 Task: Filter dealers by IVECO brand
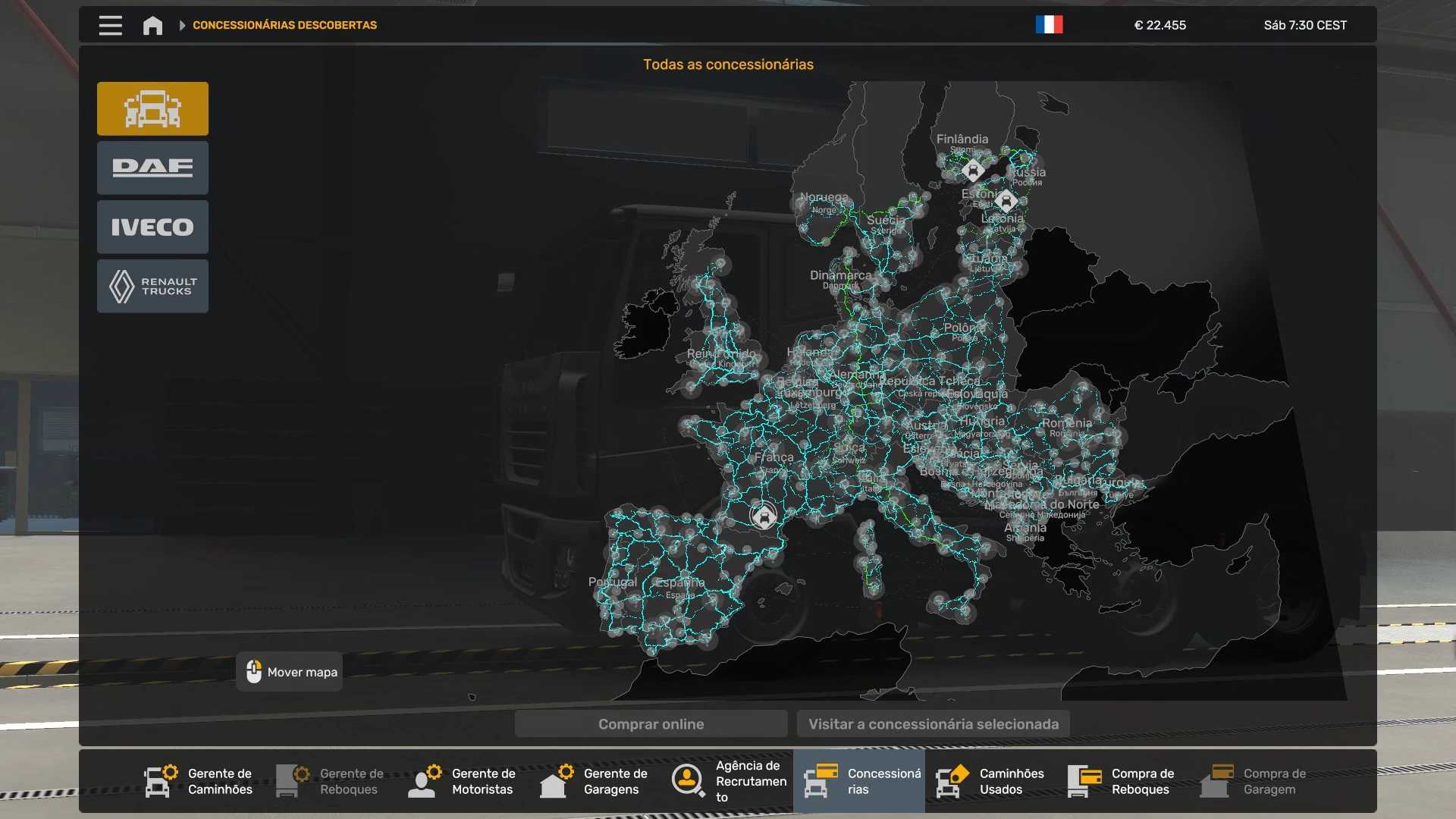point(152,227)
